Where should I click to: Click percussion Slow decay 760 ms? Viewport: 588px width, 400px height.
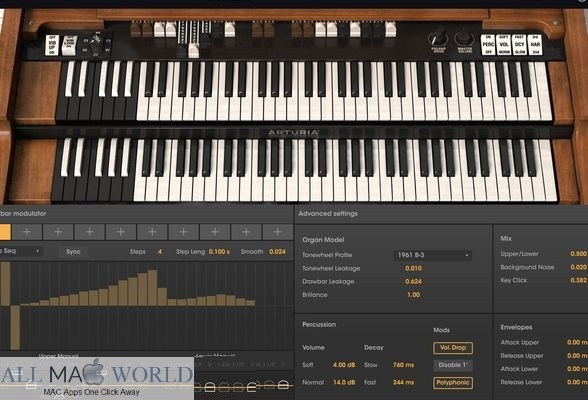click(x=404, y=365)
